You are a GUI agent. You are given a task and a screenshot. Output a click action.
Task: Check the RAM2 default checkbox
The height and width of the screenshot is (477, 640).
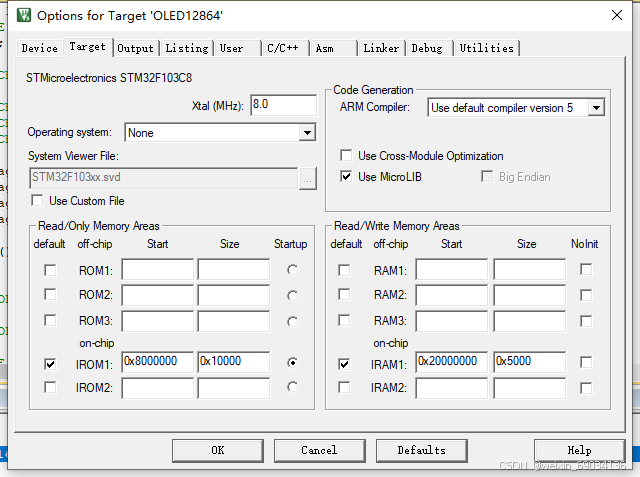344,294
